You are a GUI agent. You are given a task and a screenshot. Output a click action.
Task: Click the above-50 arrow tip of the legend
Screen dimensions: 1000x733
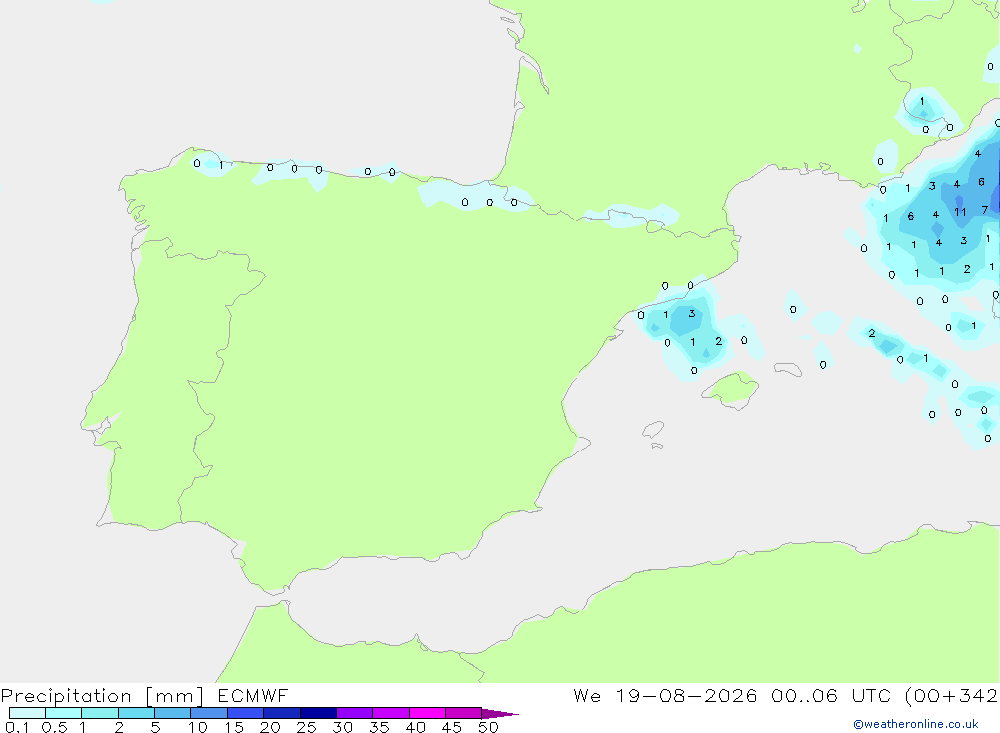click(500, 713)
